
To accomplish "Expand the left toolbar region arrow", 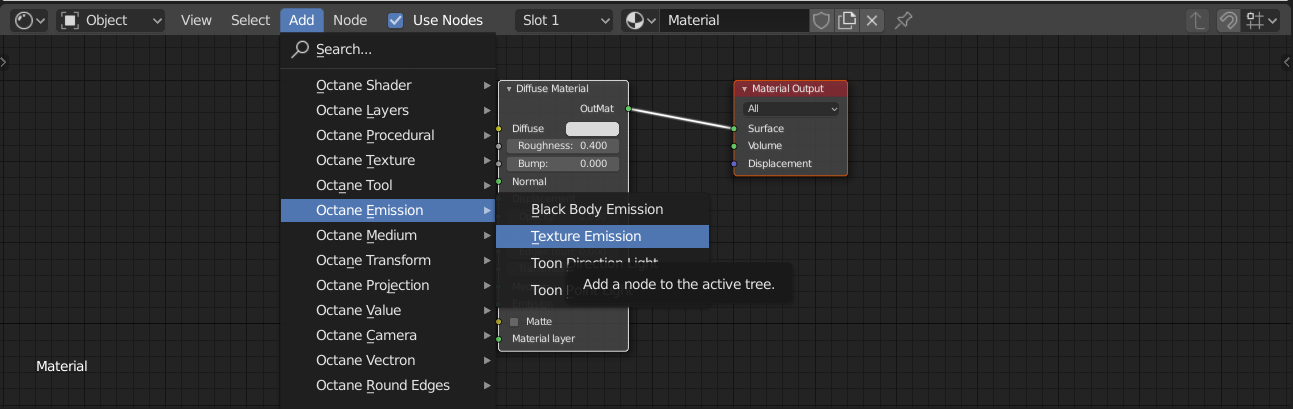I will 4,62.
